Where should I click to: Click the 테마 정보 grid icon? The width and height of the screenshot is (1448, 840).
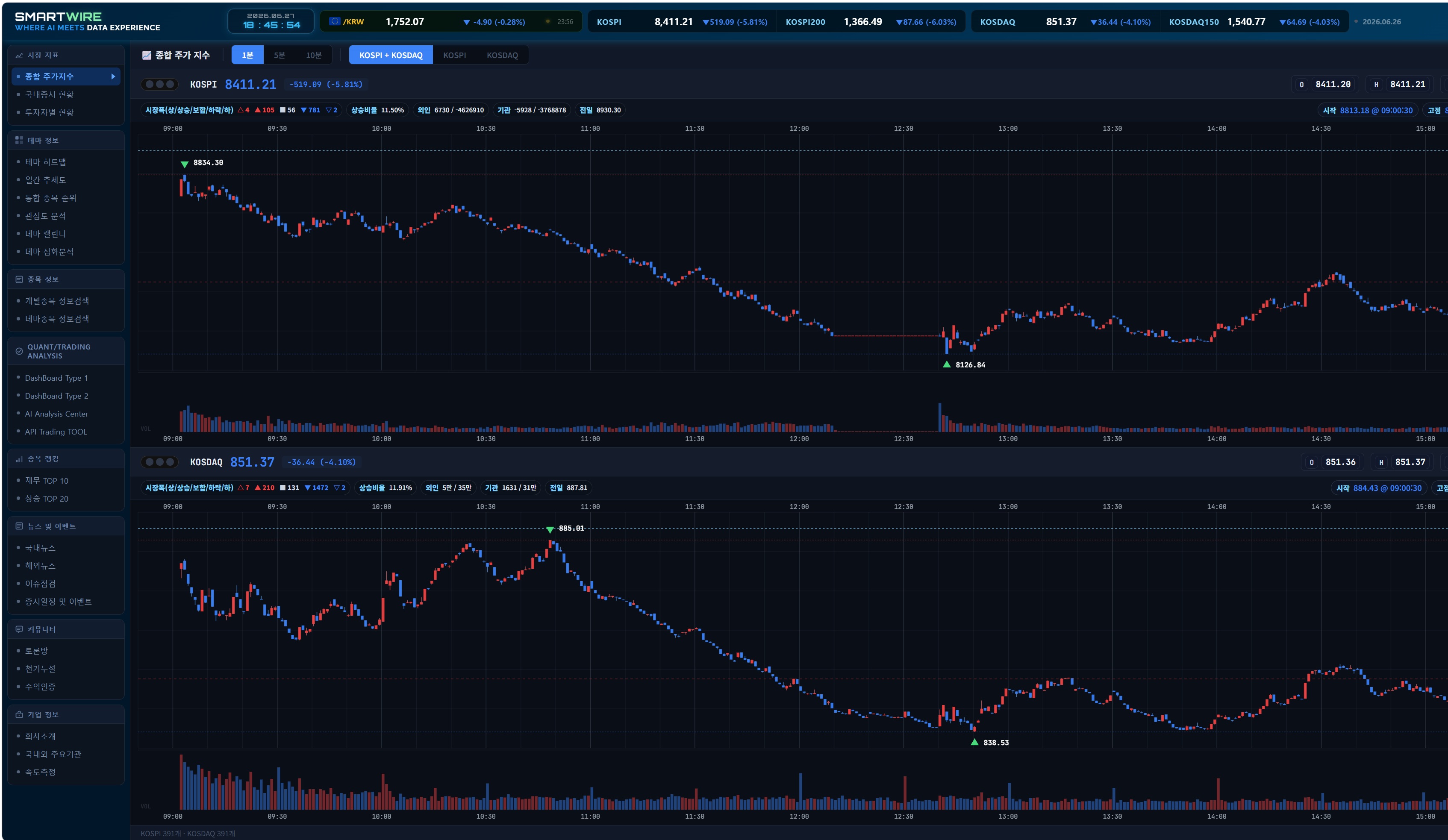(19, 140)
